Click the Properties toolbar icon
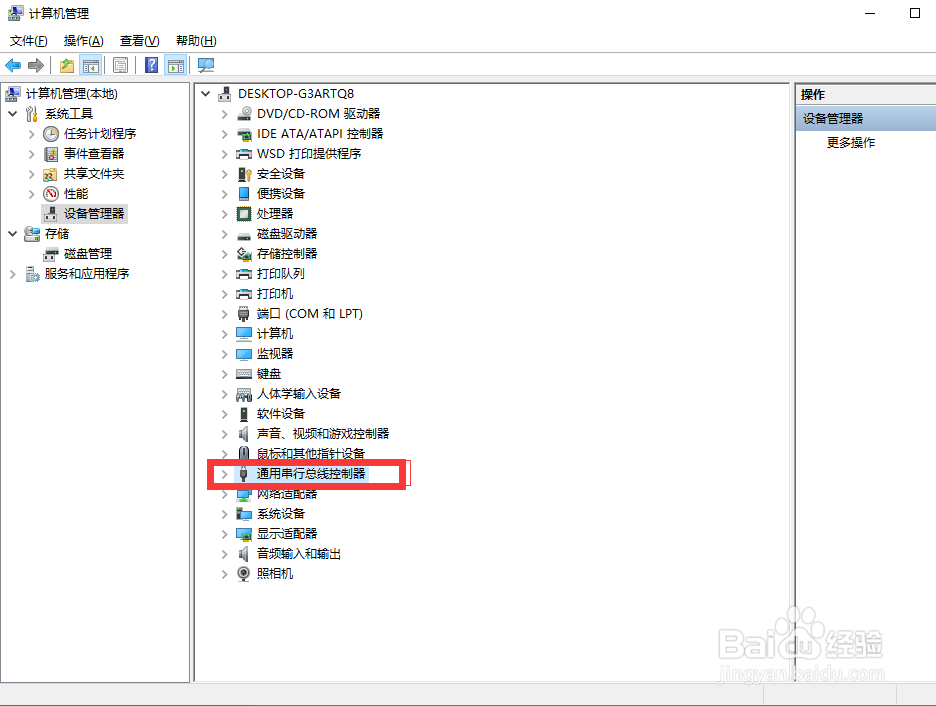 click(121, 65)
